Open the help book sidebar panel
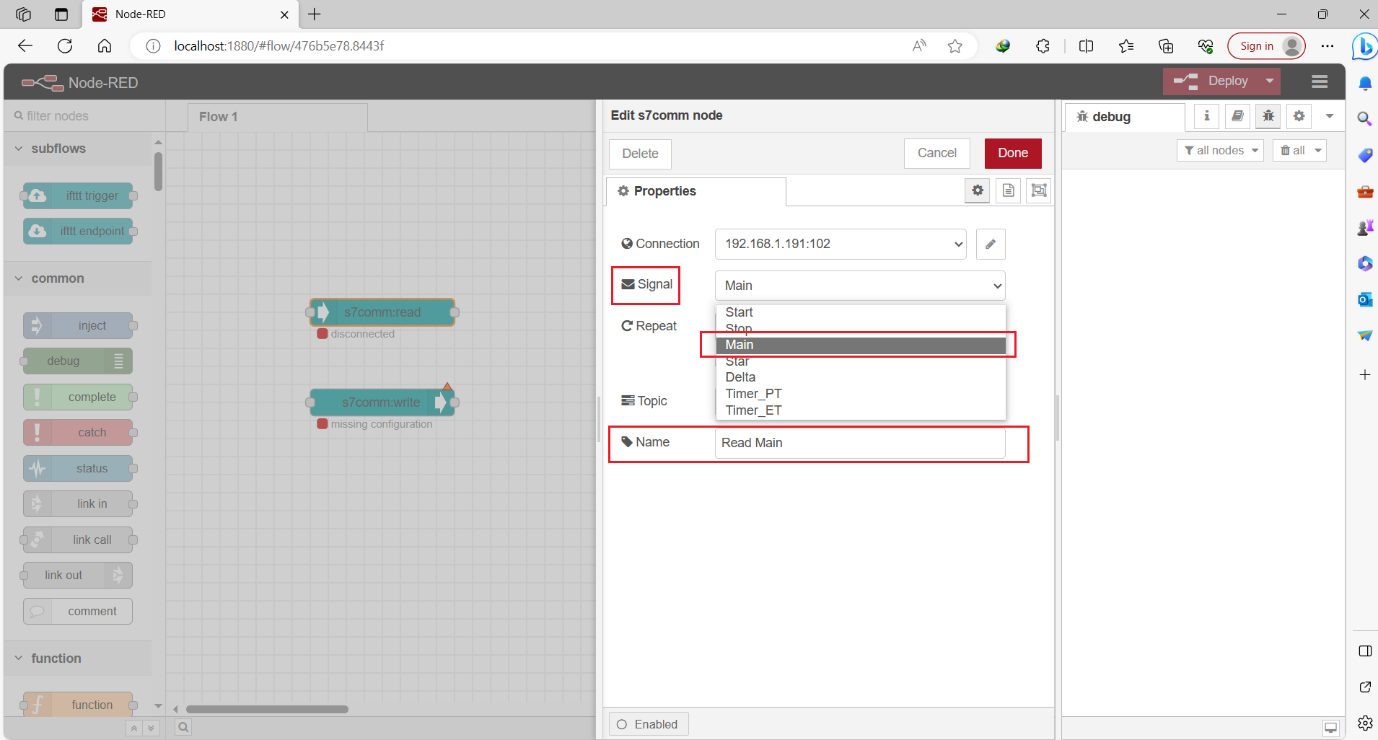Image resolution: width=1378 pixels, height=740 pixels. (x=1237, y=116)
